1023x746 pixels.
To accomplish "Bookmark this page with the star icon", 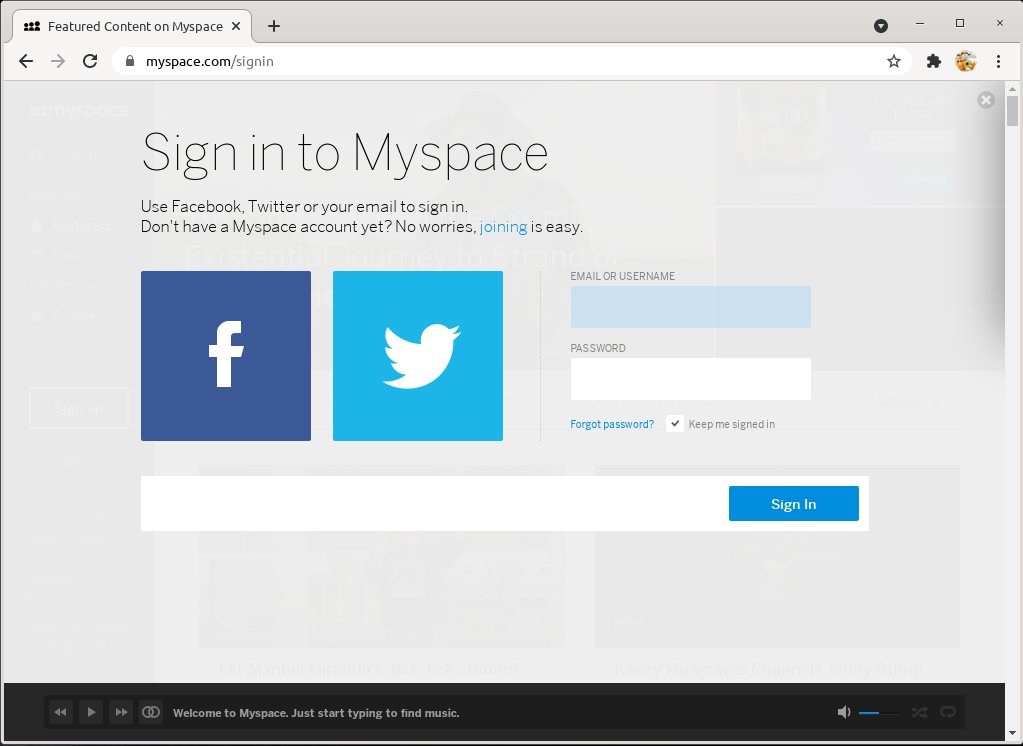I will [x=894, y=61].
